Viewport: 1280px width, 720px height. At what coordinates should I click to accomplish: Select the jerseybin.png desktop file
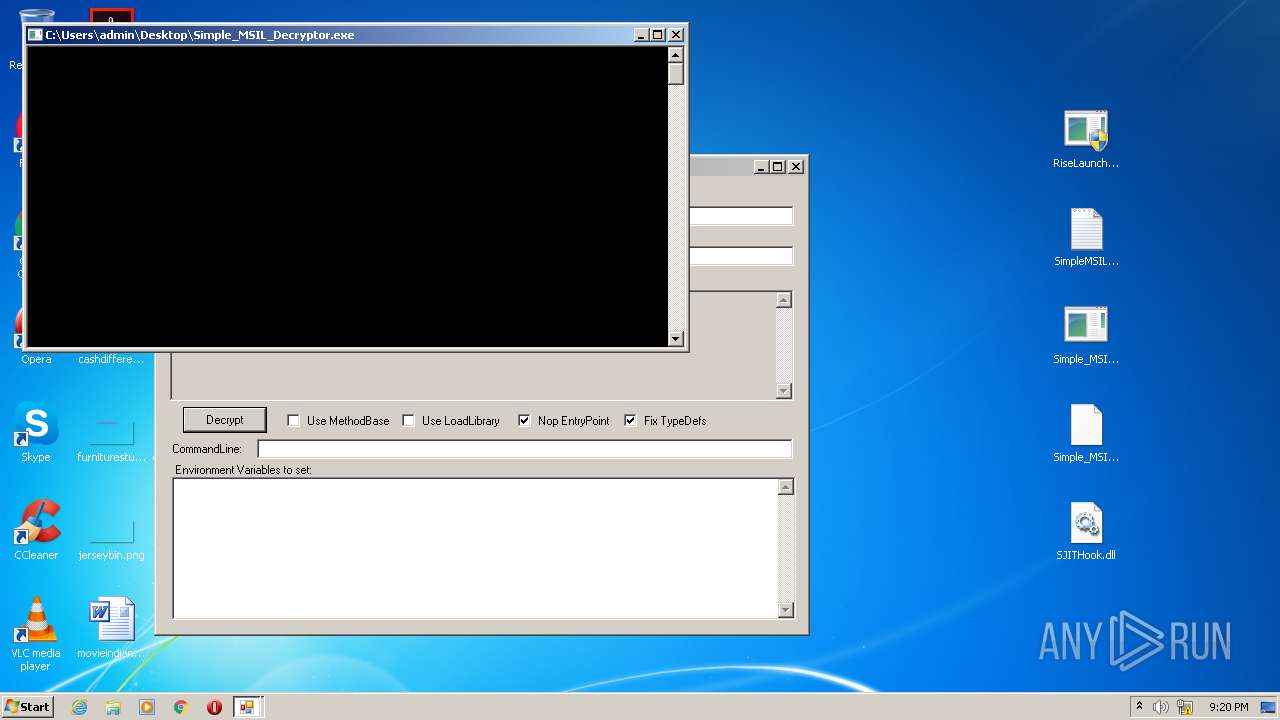point(112,538)
